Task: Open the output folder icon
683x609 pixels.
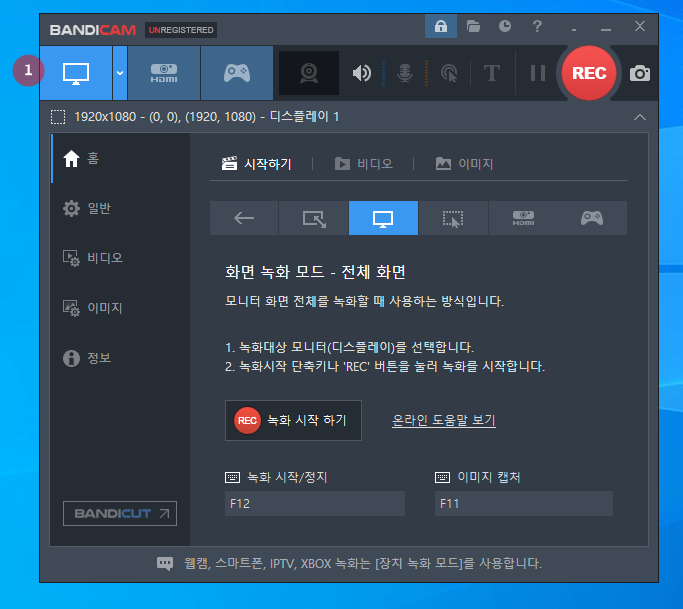Action: coord(473,26)
